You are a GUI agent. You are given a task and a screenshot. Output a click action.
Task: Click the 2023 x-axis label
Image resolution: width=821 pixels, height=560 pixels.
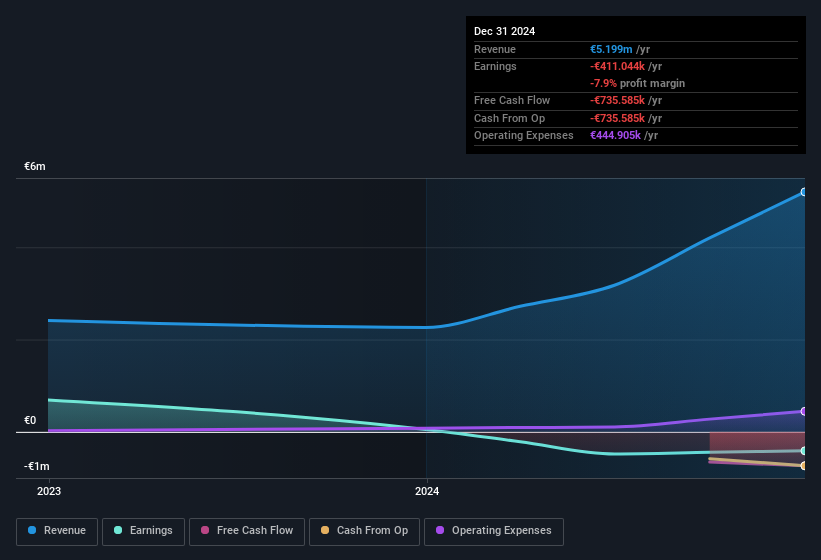[x=49, y=491]
